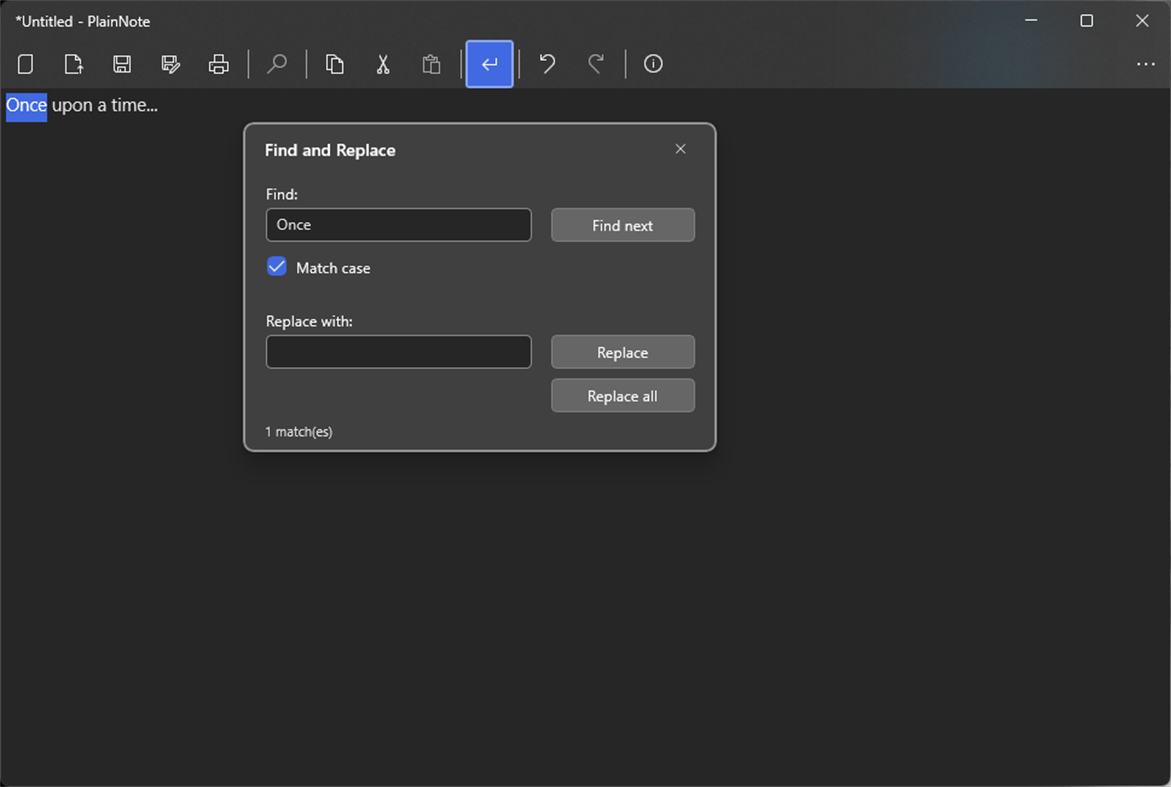Undo the last edit
This screenshot has height=787, width=1171.
click(546, 64)
